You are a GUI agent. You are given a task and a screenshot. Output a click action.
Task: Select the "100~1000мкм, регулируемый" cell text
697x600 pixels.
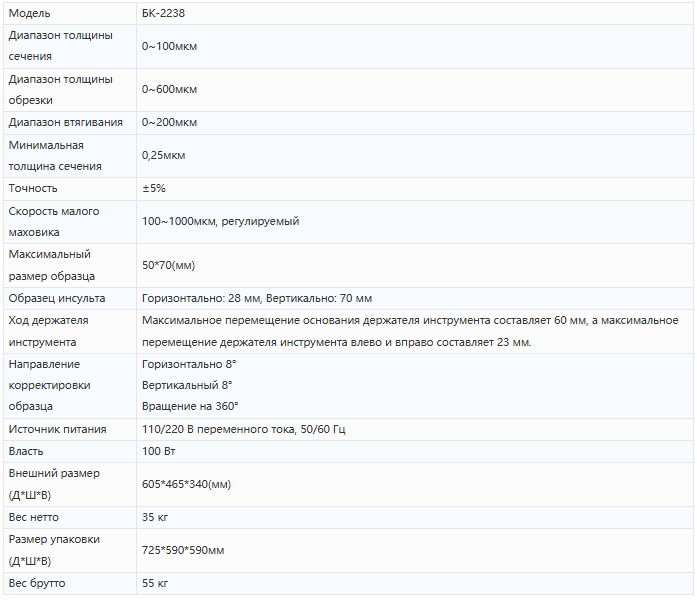[221, 221]
